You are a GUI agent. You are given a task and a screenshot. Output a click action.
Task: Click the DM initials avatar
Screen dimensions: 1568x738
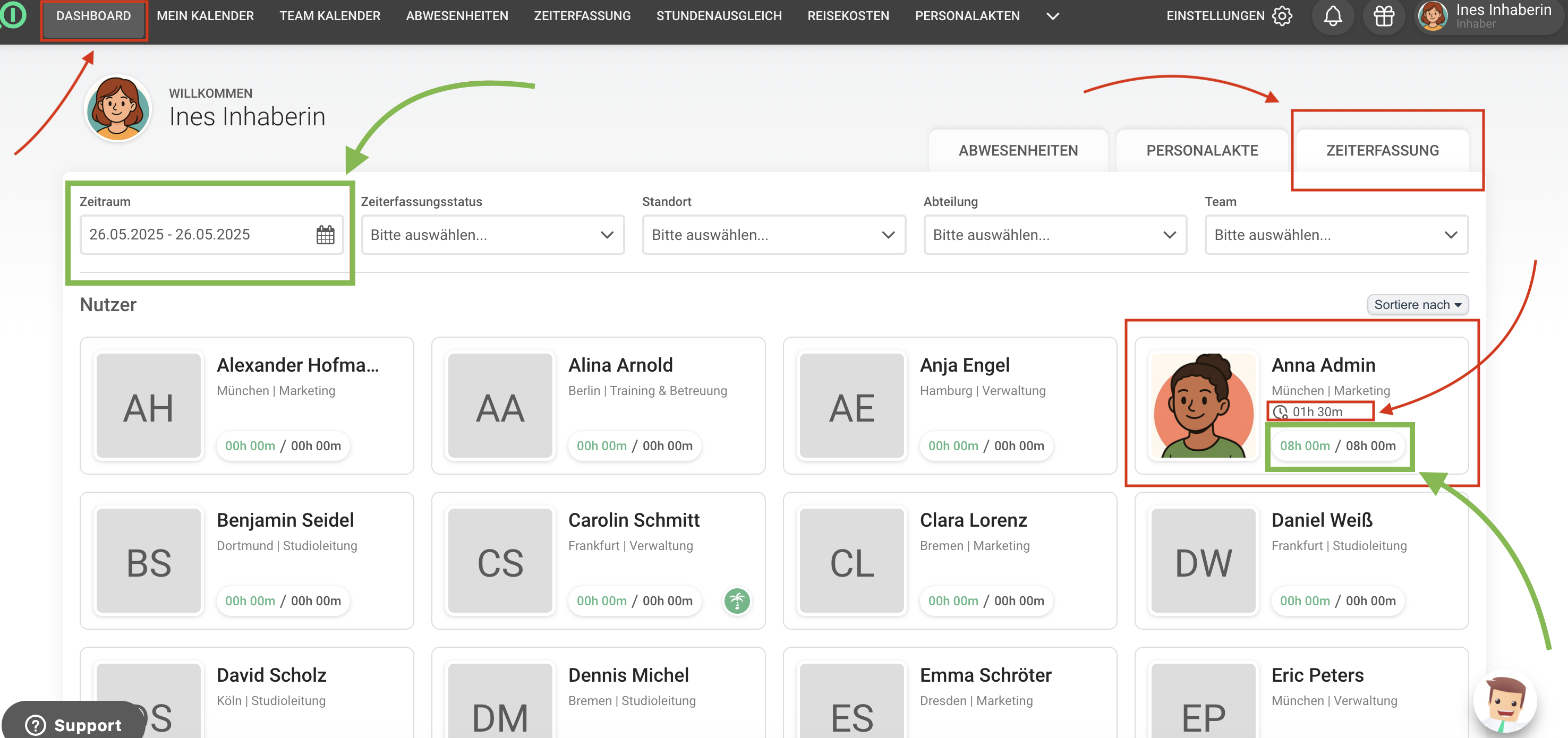[500, 701]
